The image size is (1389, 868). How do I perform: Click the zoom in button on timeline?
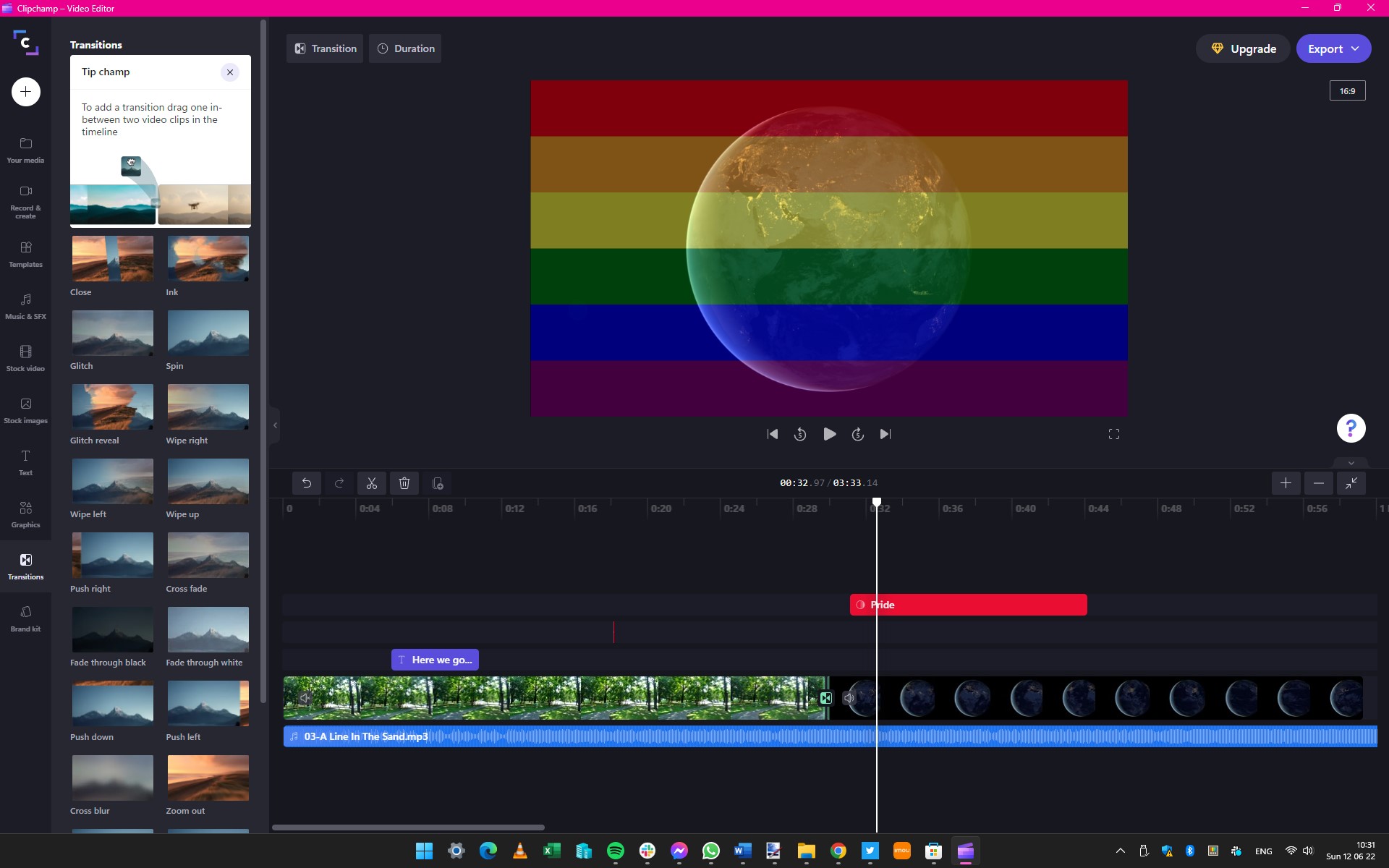(1286, 483)
